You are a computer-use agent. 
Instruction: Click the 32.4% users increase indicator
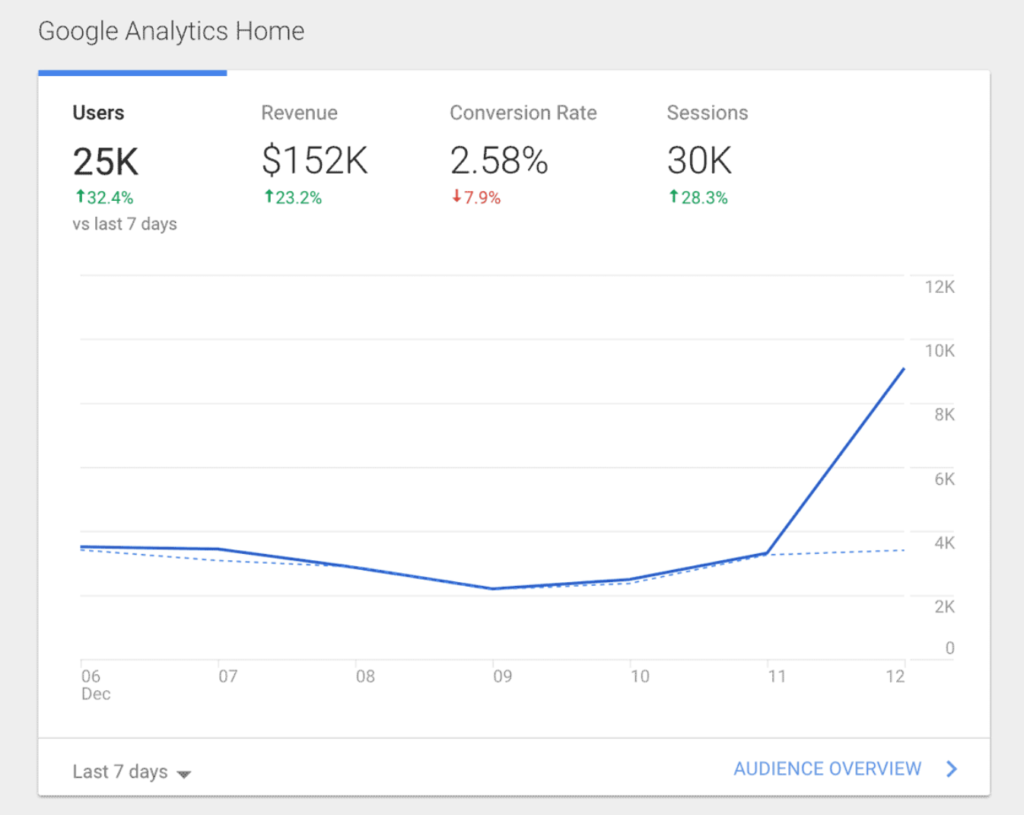point(104,197)
